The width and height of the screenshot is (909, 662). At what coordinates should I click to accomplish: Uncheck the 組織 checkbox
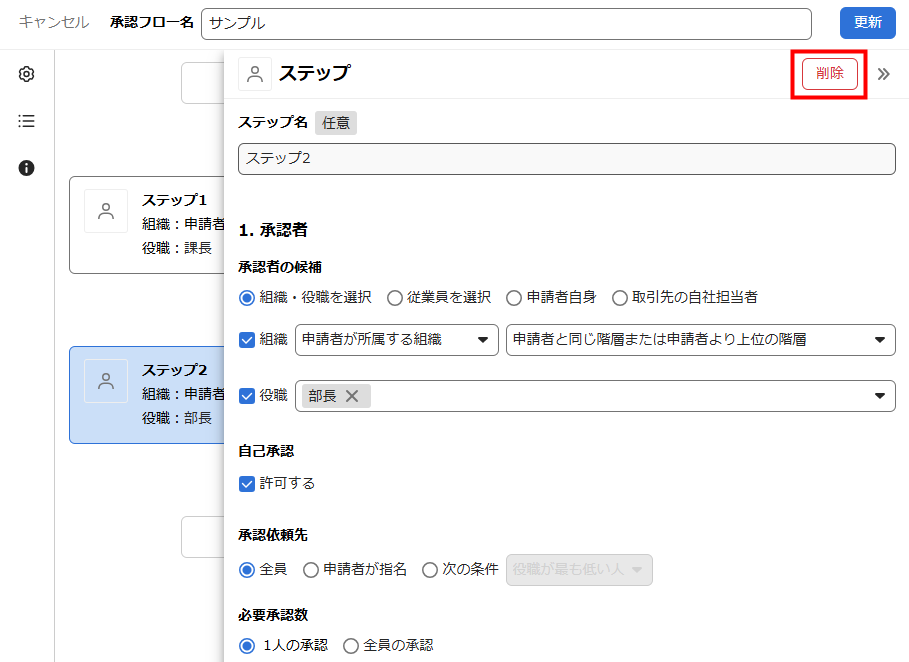(247, 339)
